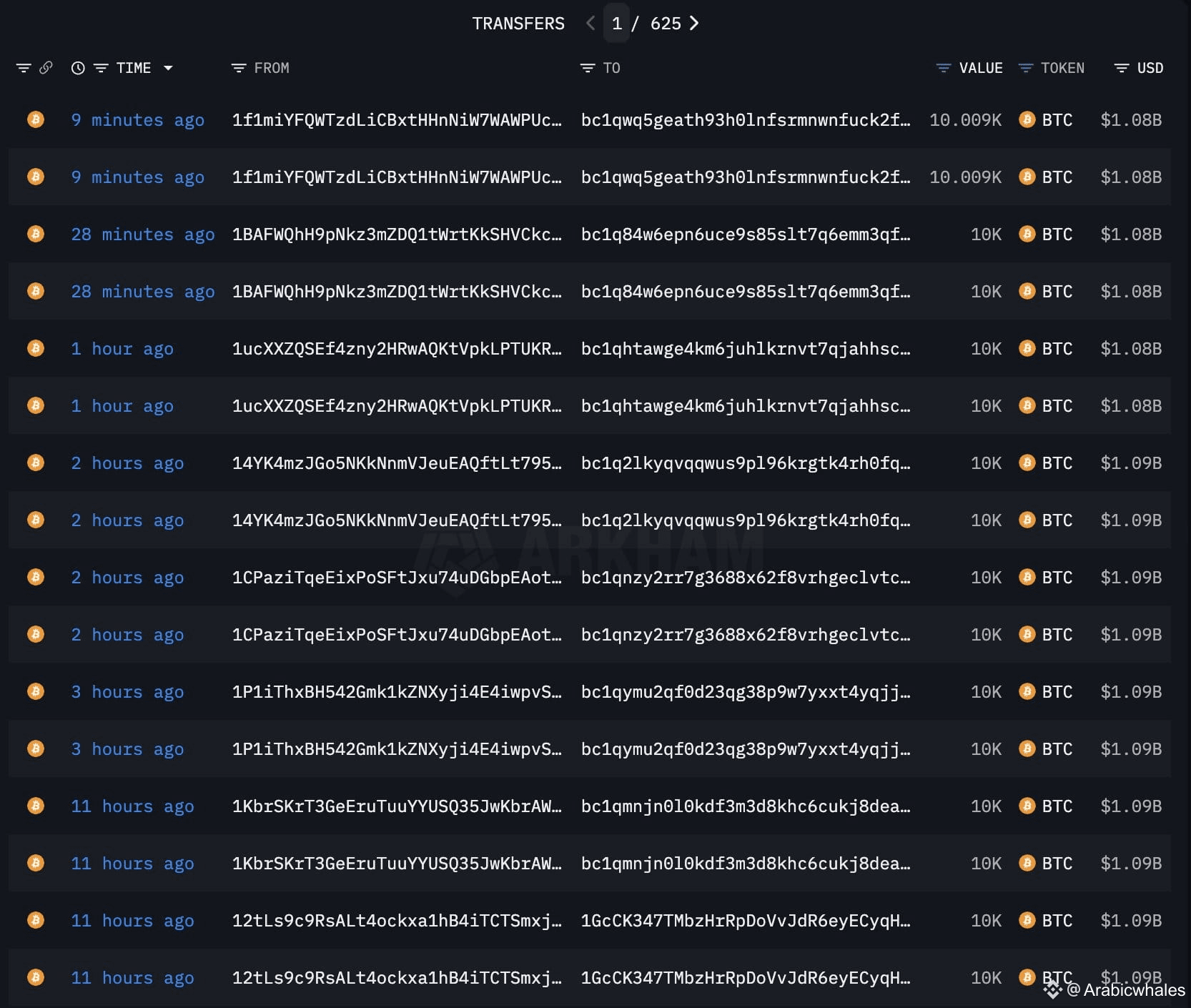This screenshot has width=1191, height=1008.
Task: Click the USD column header label
Action: pos(1150,68)
